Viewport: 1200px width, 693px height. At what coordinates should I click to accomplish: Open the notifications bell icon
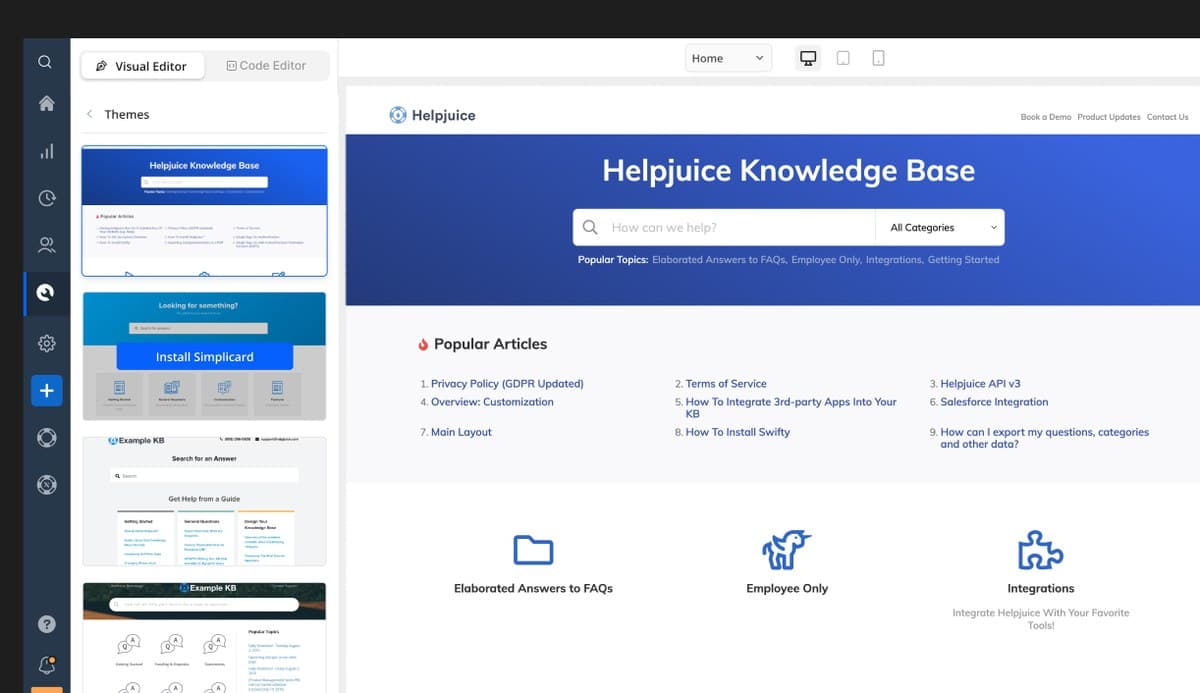click(46, 665)
